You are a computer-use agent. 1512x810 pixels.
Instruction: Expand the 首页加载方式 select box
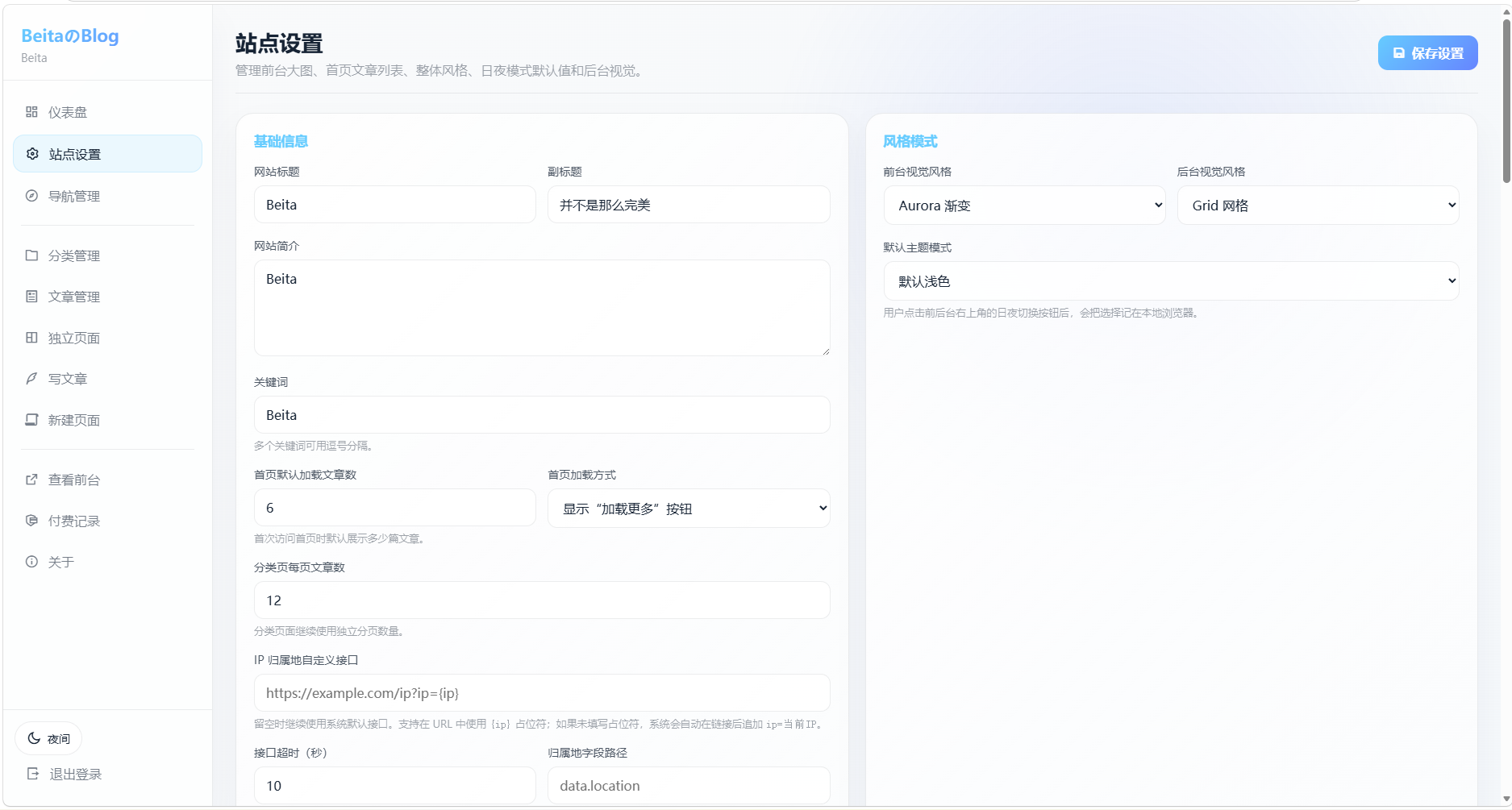pos(688,509)
